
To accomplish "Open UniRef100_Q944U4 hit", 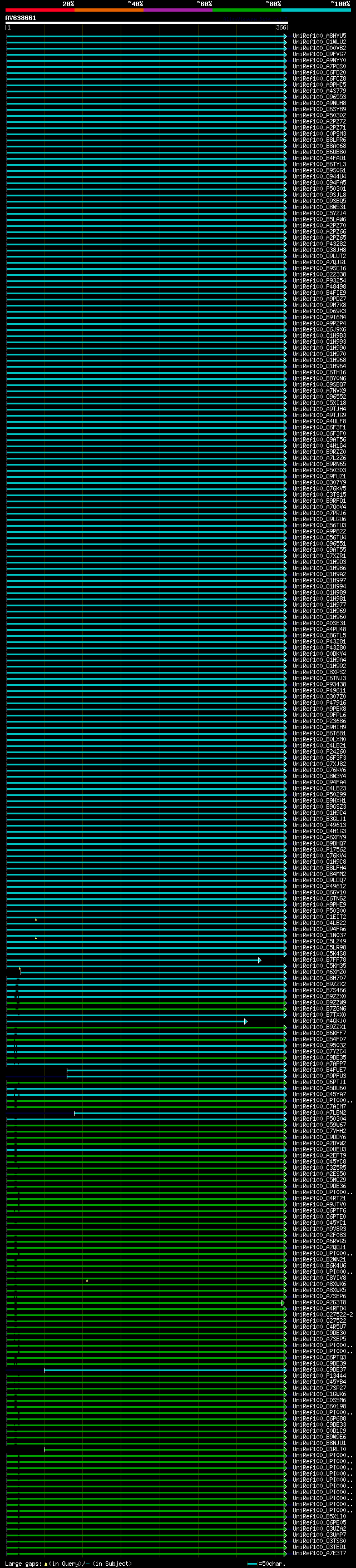I will click(x=319, y=176).
